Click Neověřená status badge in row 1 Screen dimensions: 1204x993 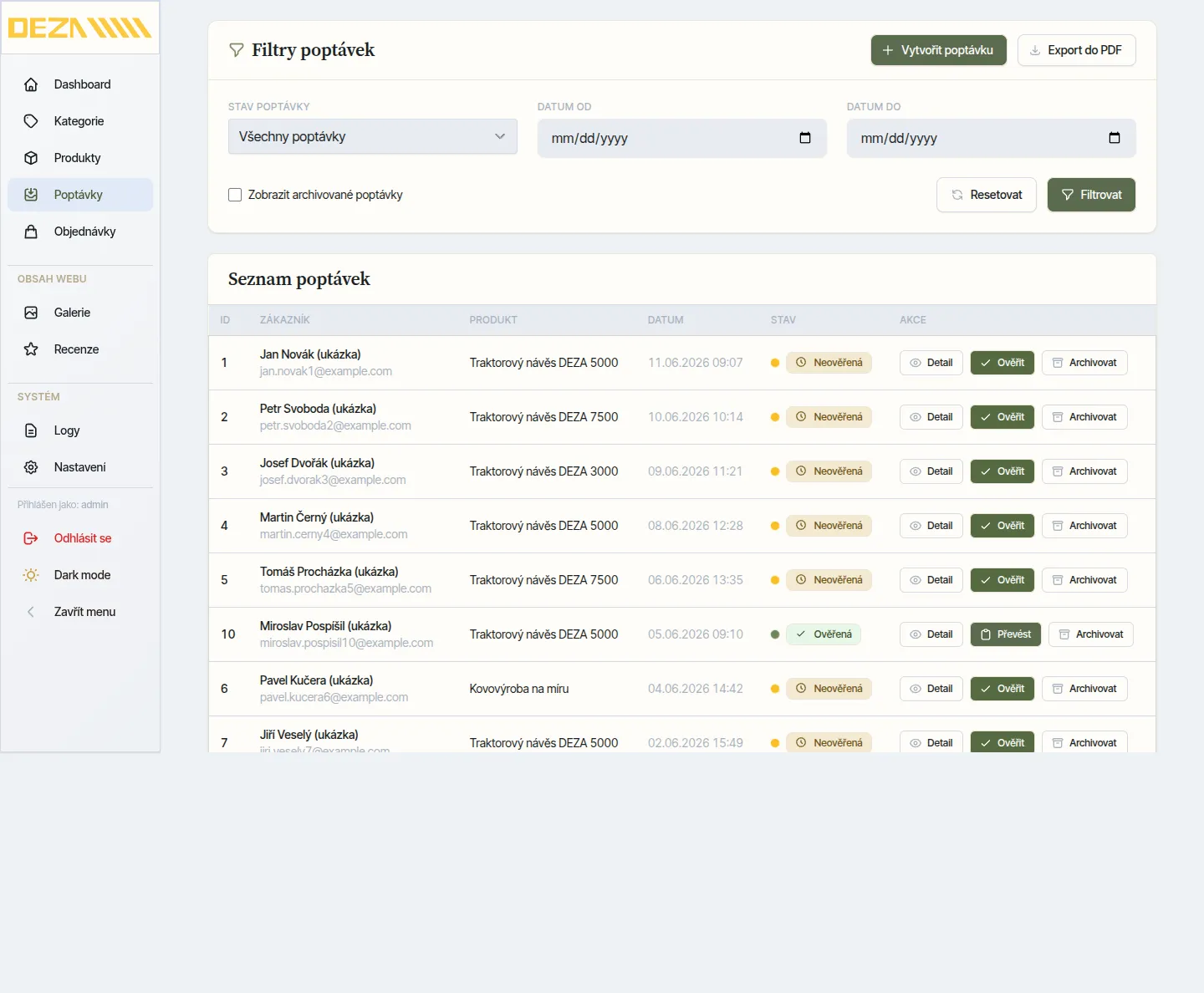[829, 363]
